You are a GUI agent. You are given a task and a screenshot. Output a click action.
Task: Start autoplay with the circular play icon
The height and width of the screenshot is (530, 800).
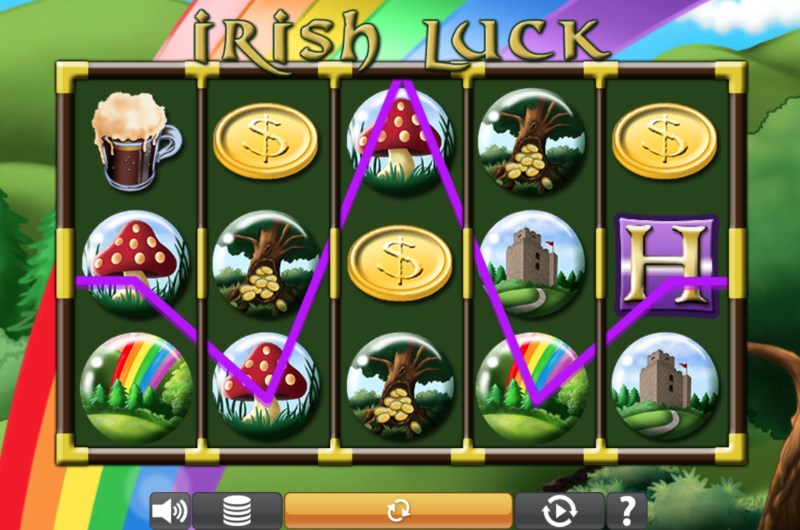[560, 511]
